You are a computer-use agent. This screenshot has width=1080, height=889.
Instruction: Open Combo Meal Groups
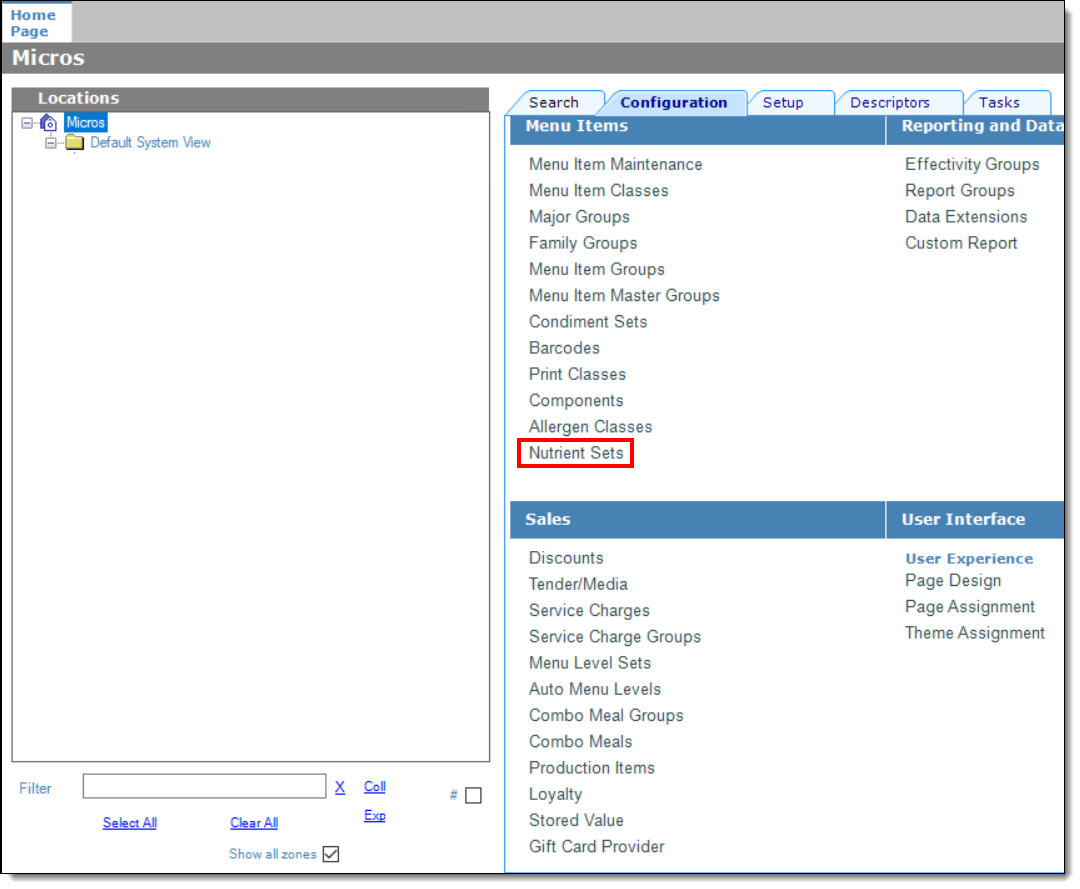tap(606, 715)
